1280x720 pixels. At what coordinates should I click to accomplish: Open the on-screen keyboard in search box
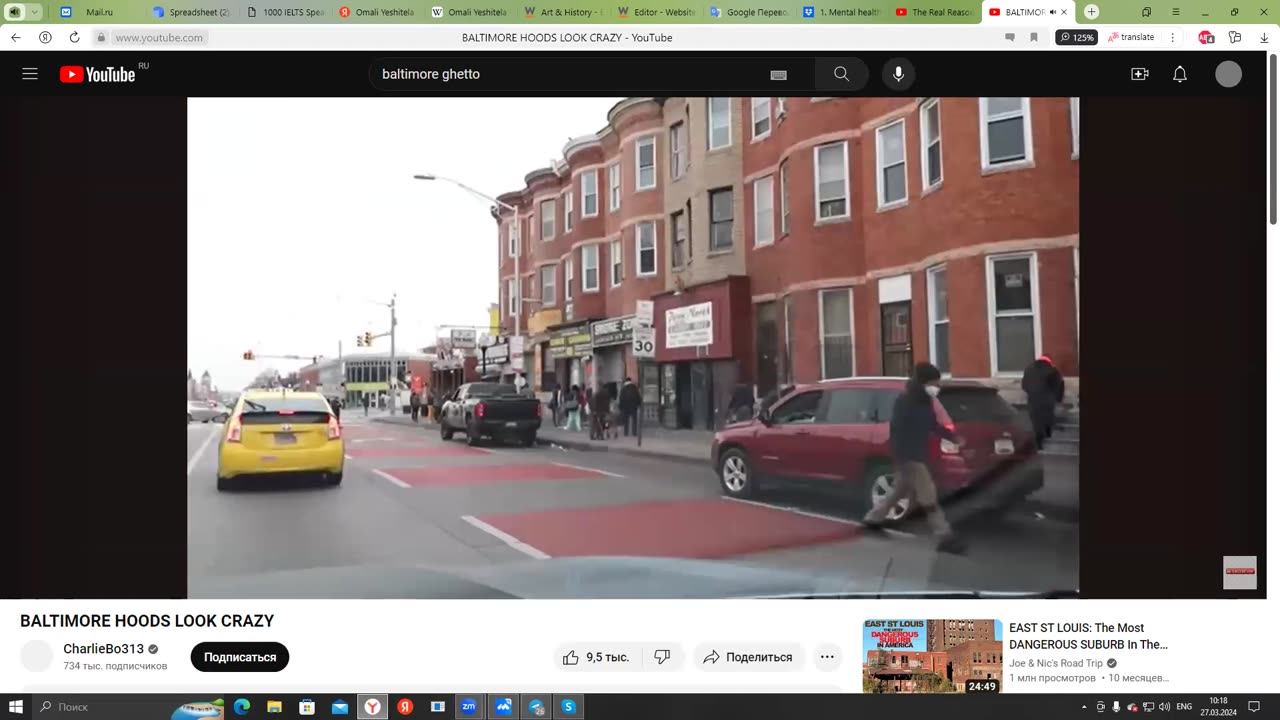(x=778, y=75)
